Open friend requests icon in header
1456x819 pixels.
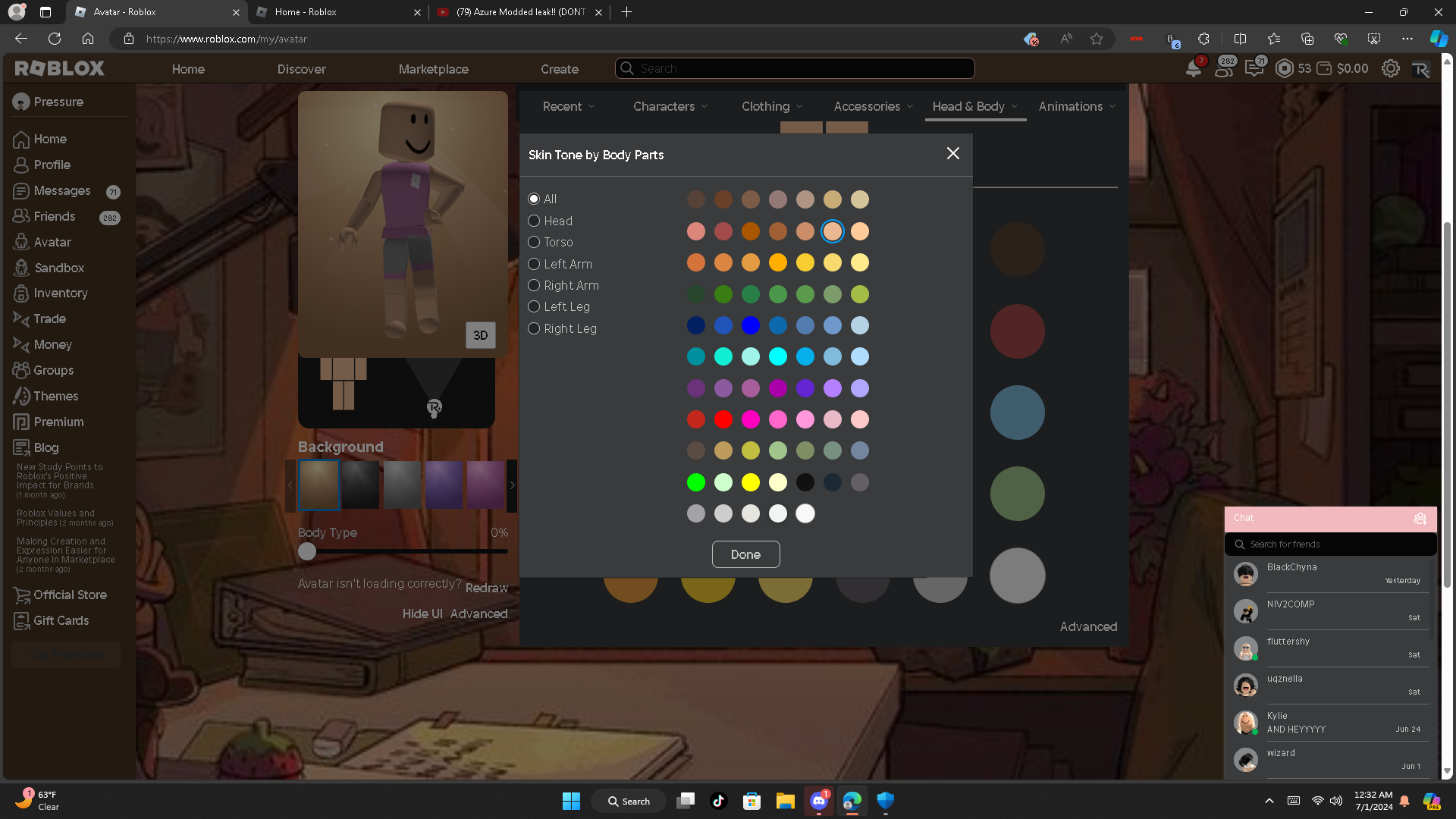(x=1224, y=68)
